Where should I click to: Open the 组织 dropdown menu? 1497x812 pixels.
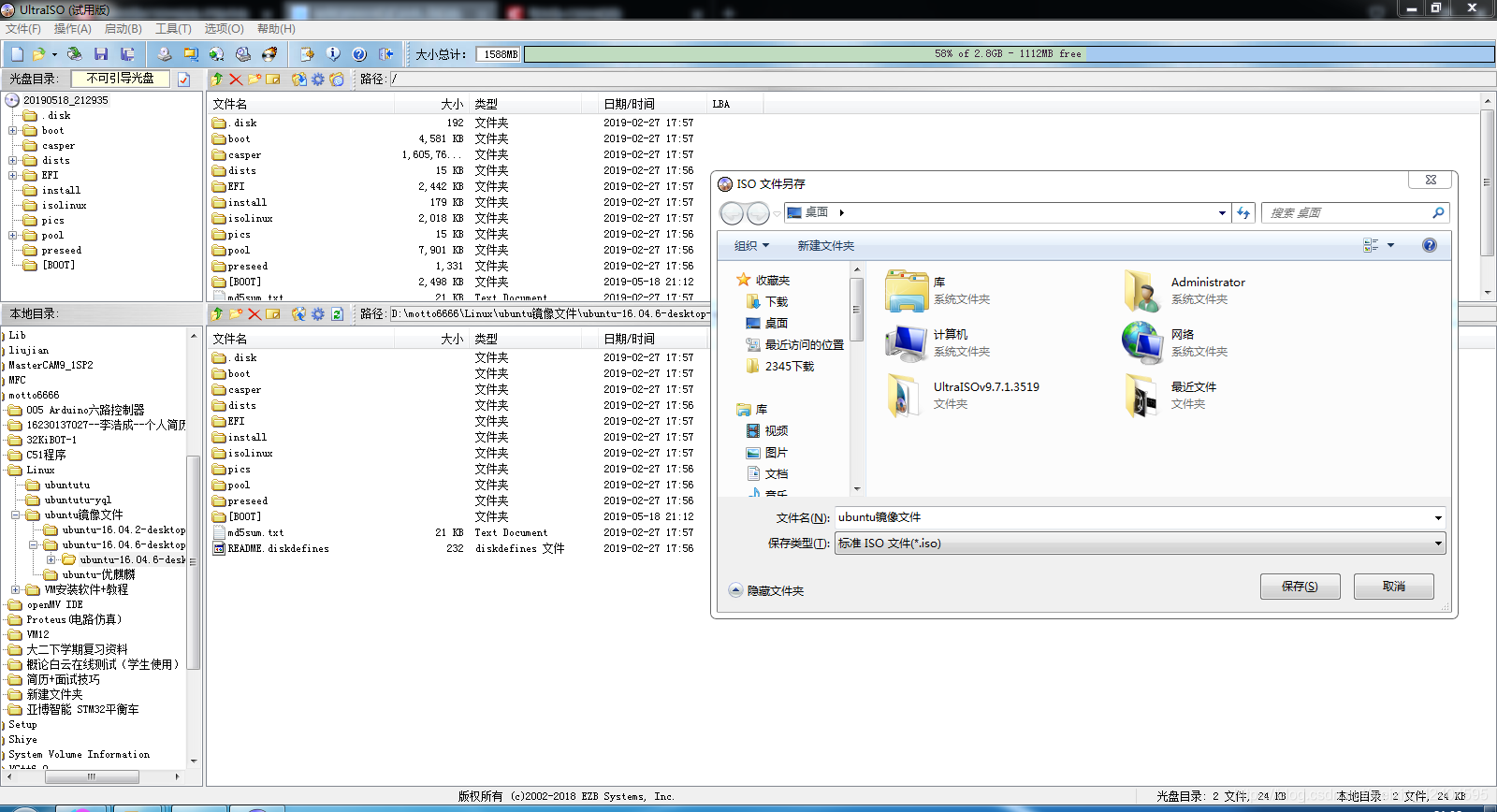point(751,246)
